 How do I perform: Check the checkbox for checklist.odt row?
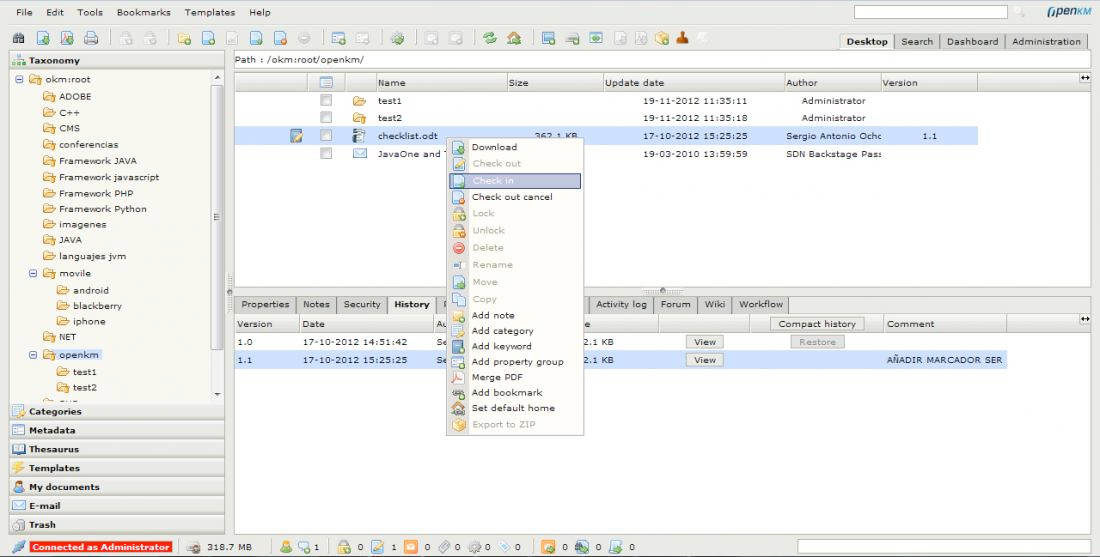pyautogui.click(x=326, y=136)
